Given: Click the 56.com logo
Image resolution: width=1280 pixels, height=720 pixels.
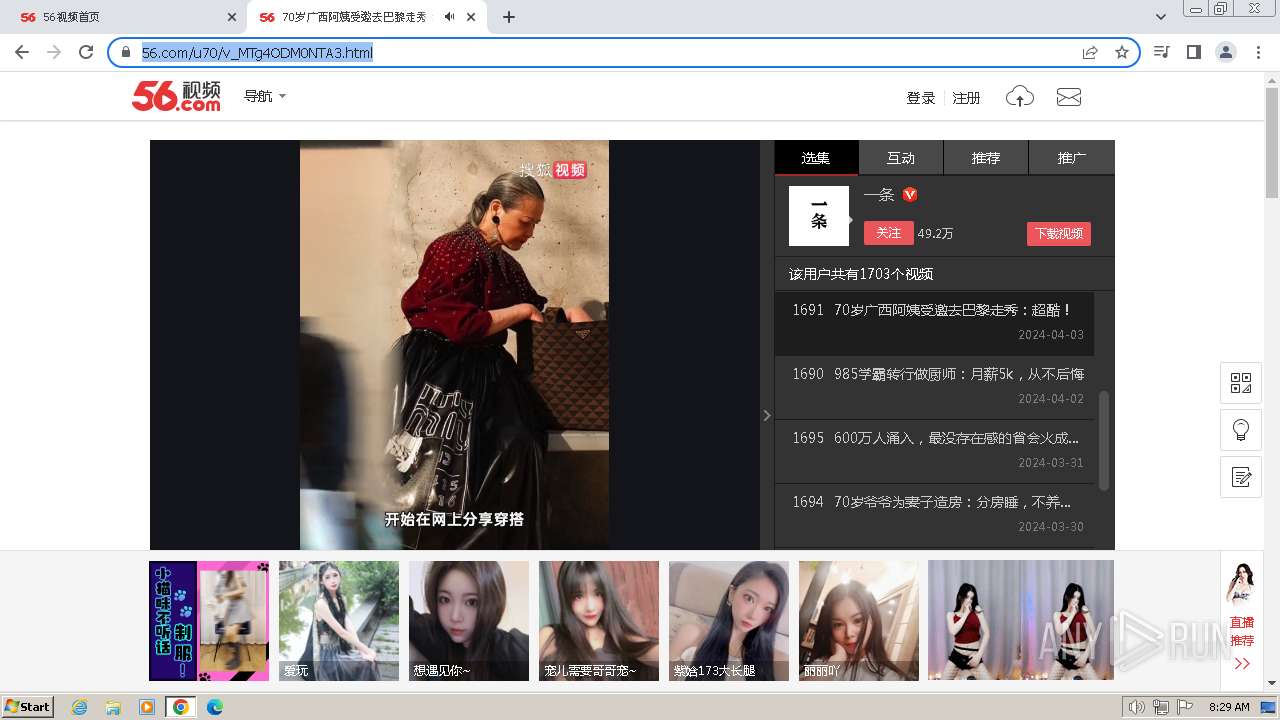Looking at the screenshot, I should pyautogui.click(x=176, y=96).
